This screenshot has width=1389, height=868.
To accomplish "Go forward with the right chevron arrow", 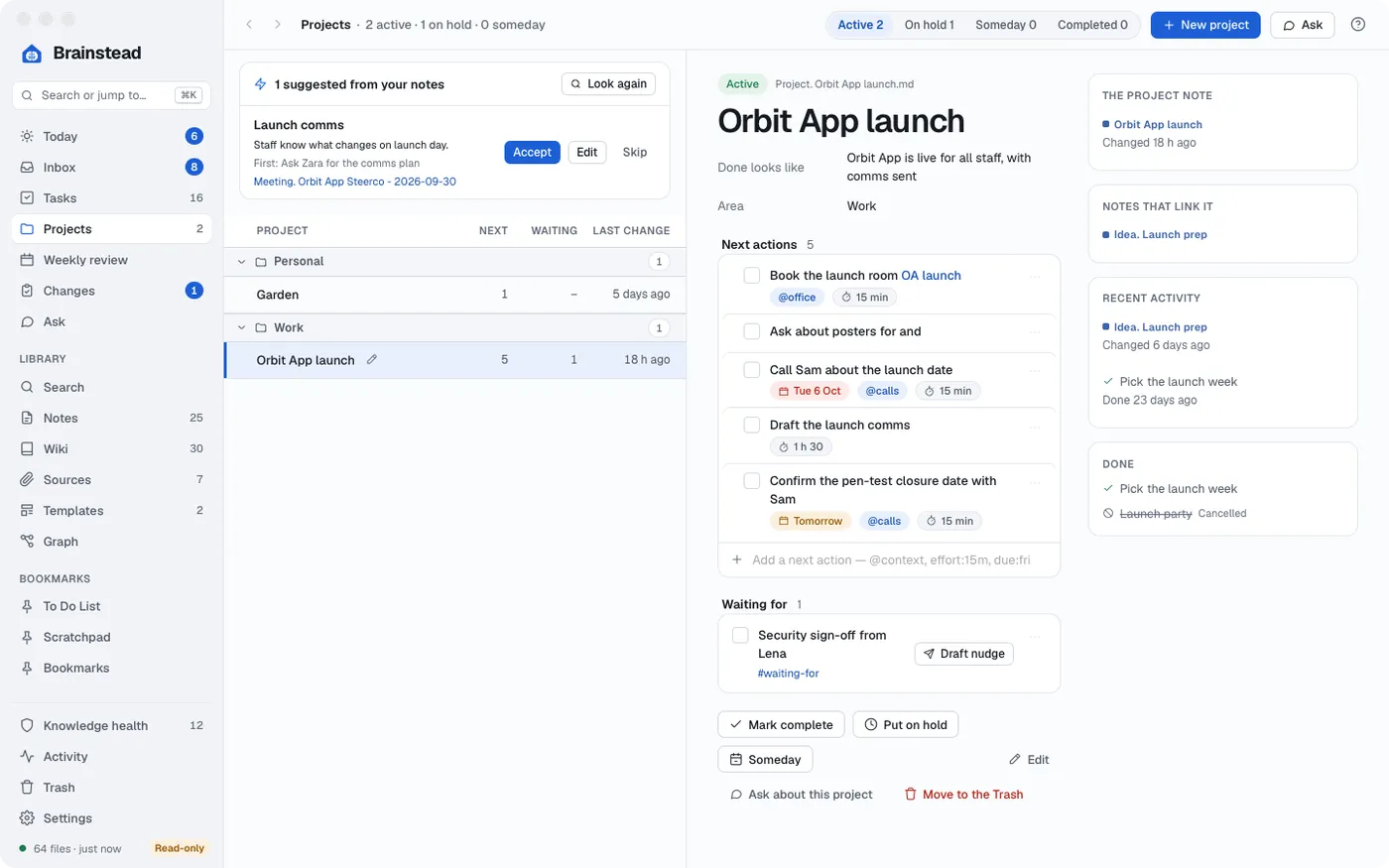I will pos(278,25).
